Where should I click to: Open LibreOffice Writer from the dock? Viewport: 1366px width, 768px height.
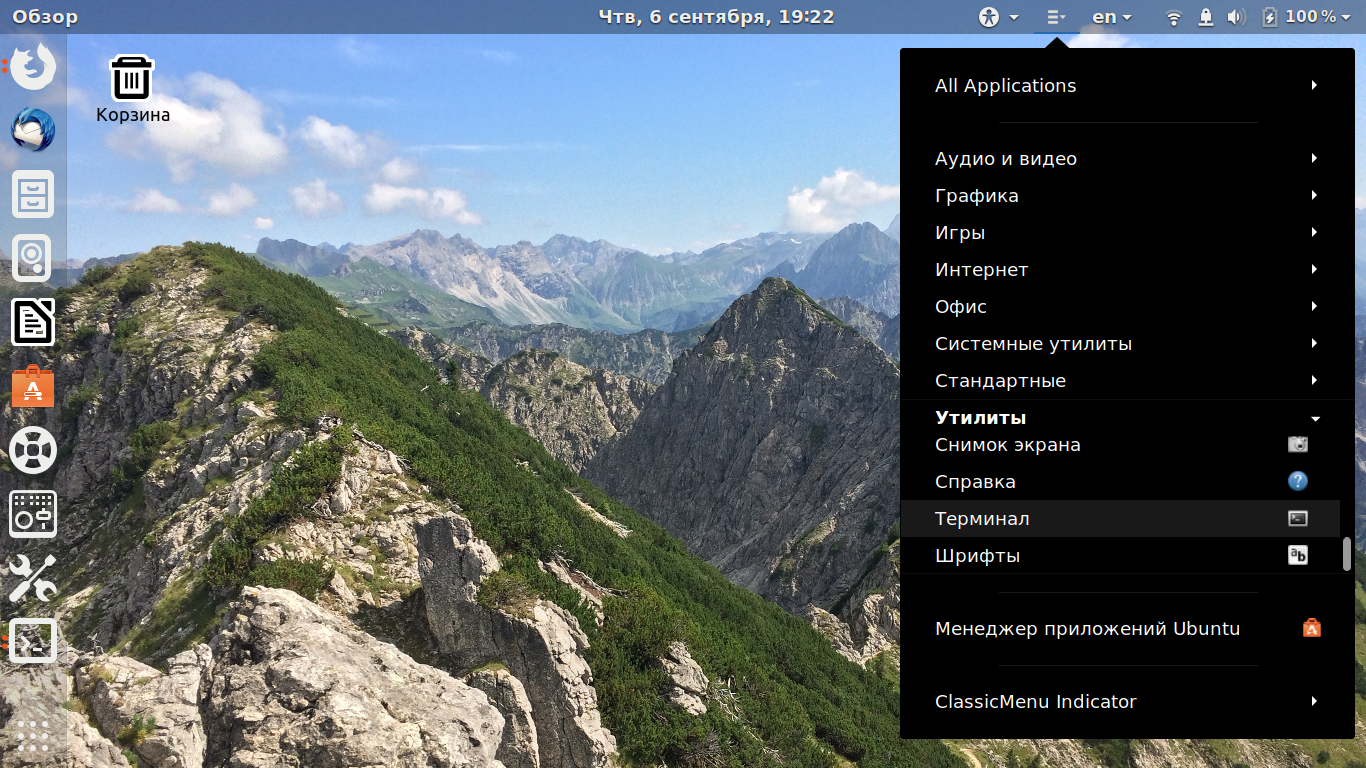tap(33, 322)
